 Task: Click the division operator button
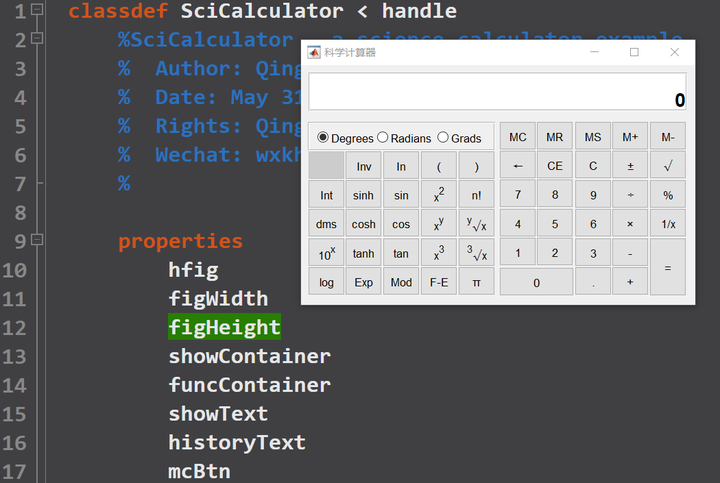630,196
